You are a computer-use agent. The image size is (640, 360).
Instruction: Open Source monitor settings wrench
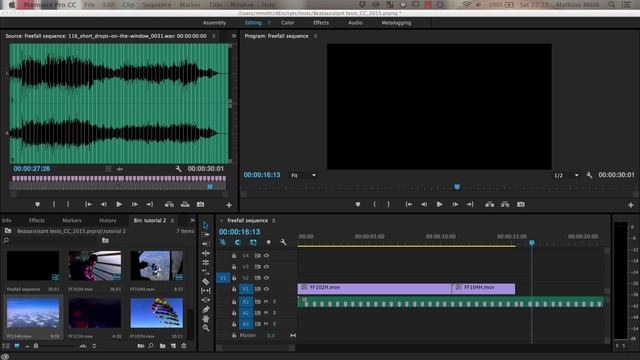pyautogui.click(x=178, y=169)
